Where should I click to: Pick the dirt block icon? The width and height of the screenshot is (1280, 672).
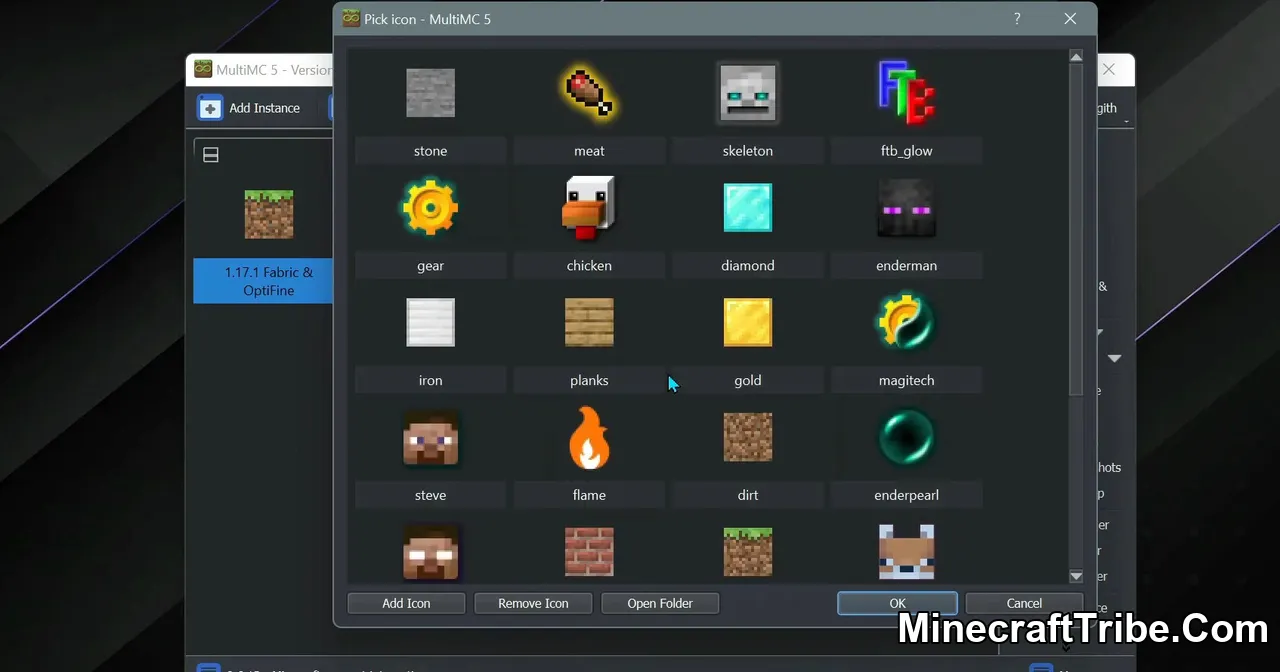point(748,438)
